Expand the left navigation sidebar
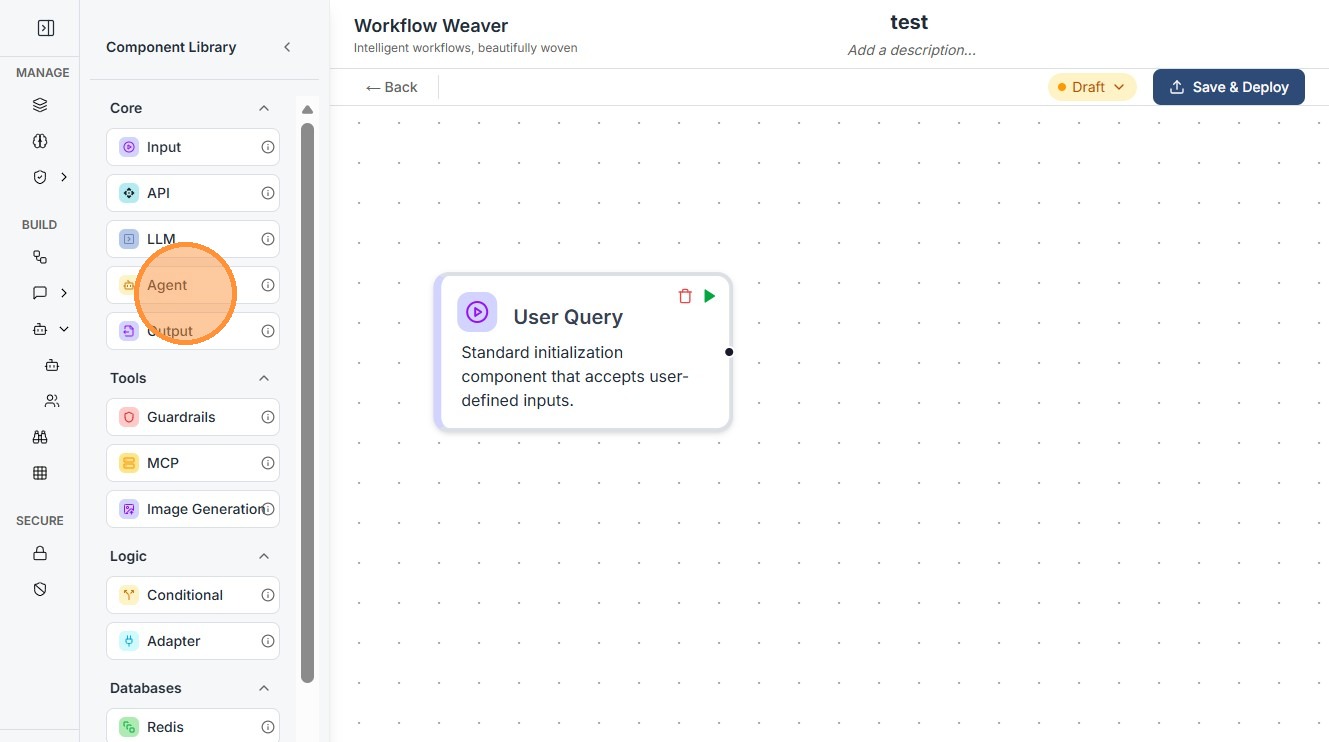This screenshot has width=1329, height=742. tap(46, 28)
